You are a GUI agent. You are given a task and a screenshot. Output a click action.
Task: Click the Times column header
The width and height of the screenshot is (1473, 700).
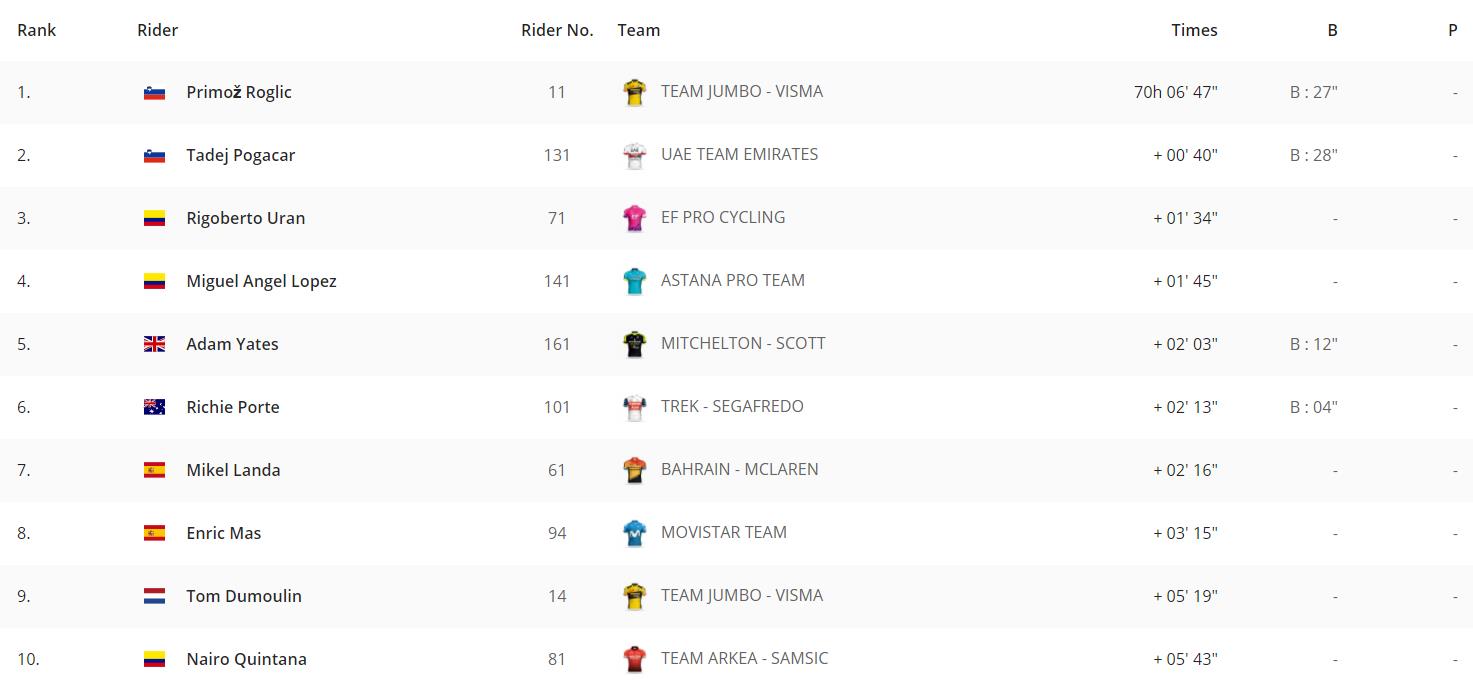1194,30
